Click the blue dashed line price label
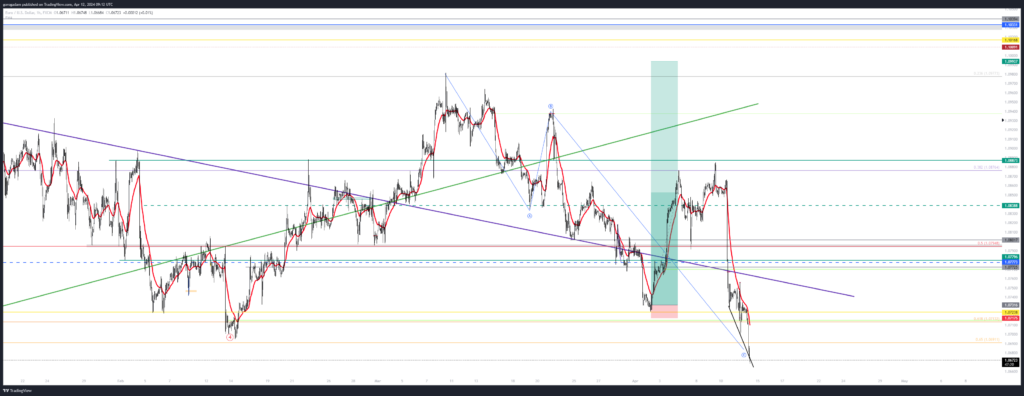Image resolution: width=1024 pixels, height=396 pixels. point(1010,262)
